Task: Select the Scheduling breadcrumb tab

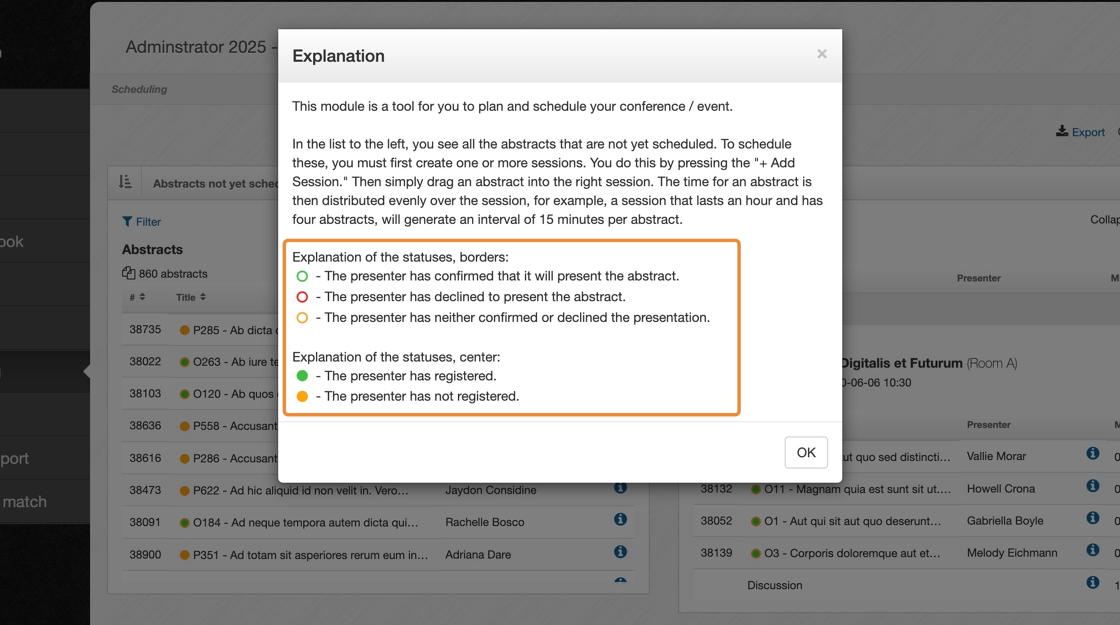Action: pyautogui.click(x=139, y=89)
